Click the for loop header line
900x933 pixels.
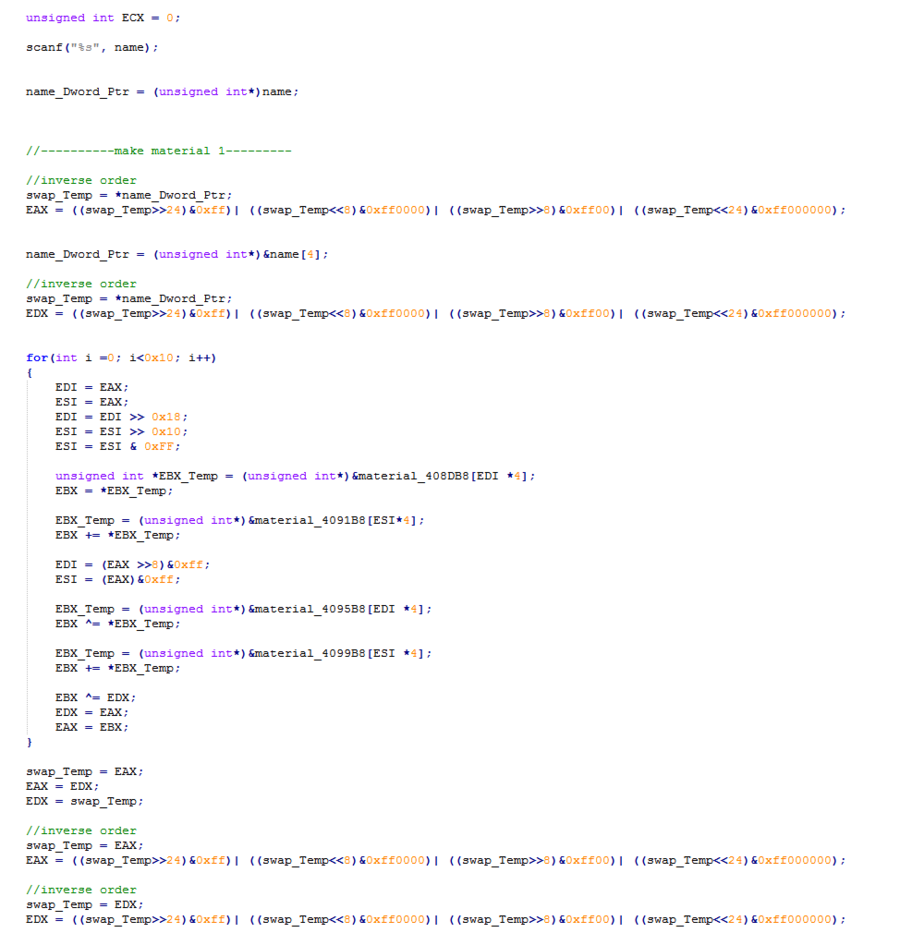(x=120, y=358)
